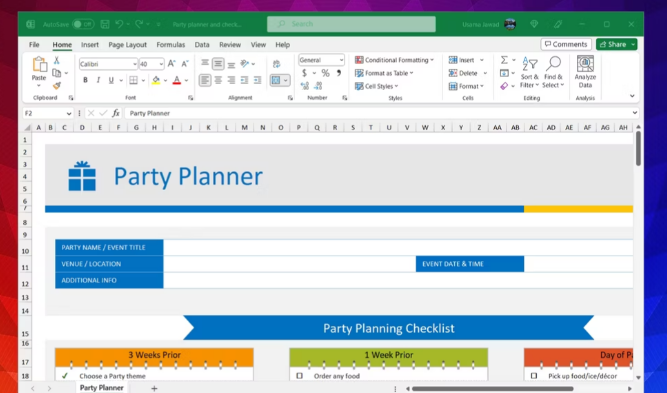The width and height of the screenshot is (667, 393).
Task: Open Cell Styles gallery
Action: click(x=377, y=86)
